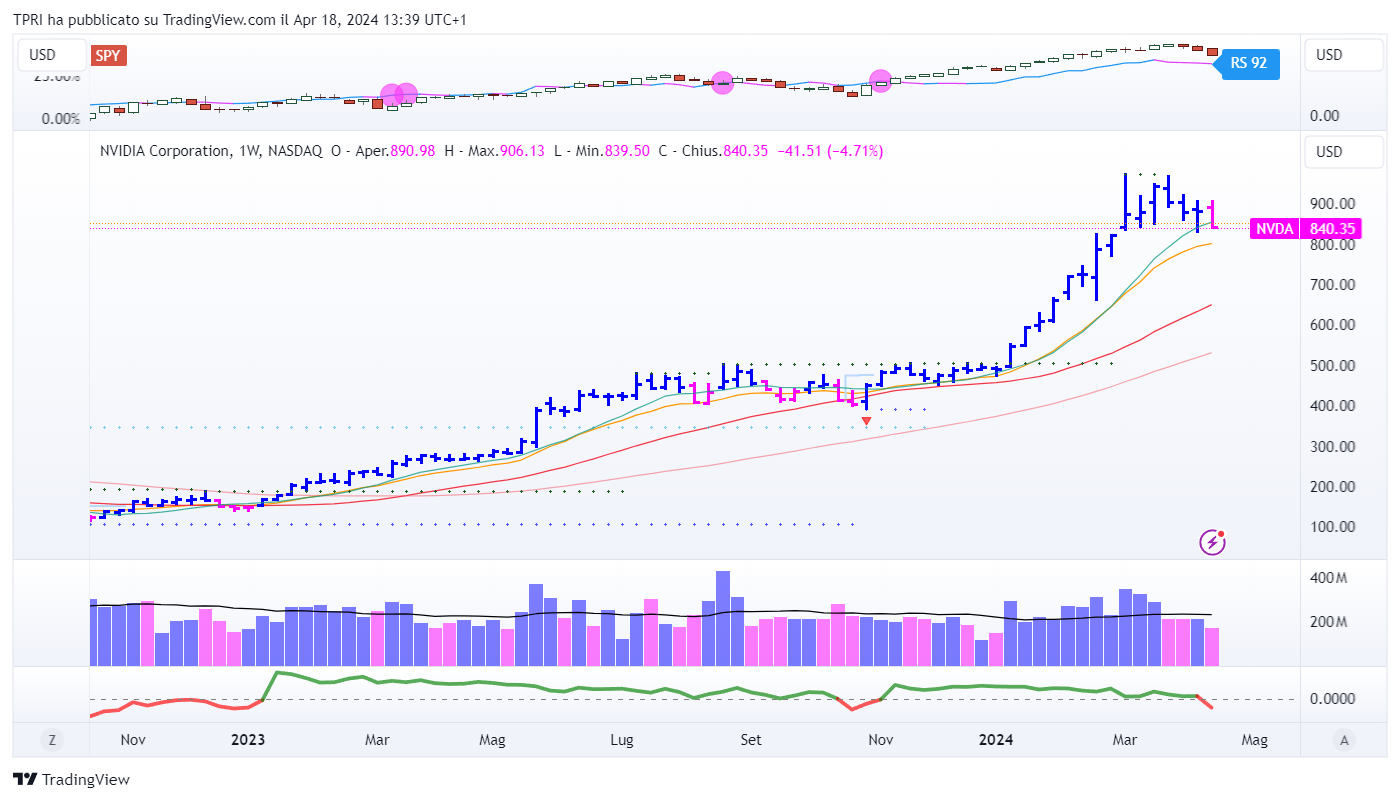Screen dimensions: 1400x801
Task: Click the 500.00 level on the price axis
Action: point(1333,366)
